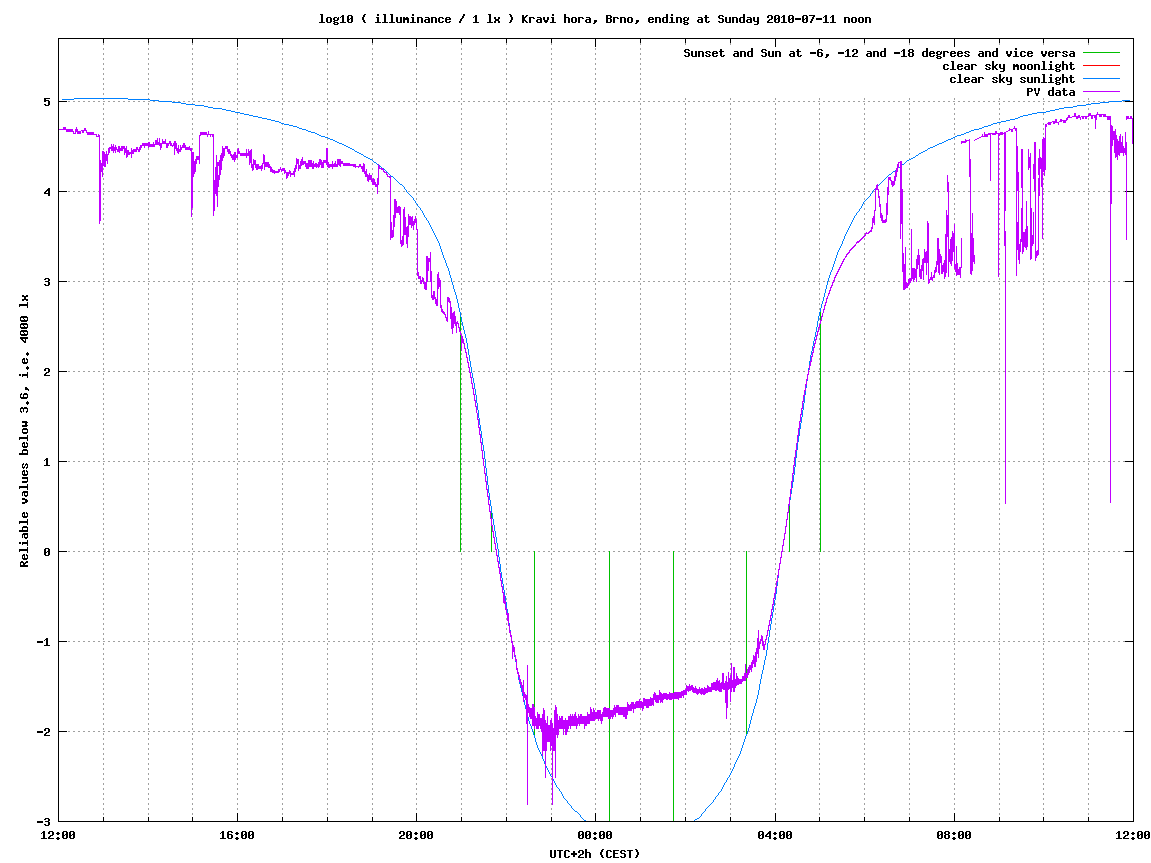Click the green vertical marker just after 00:00
This screenshot has width=1151, height=863.
pyautogui.click(x=609, y=686)
